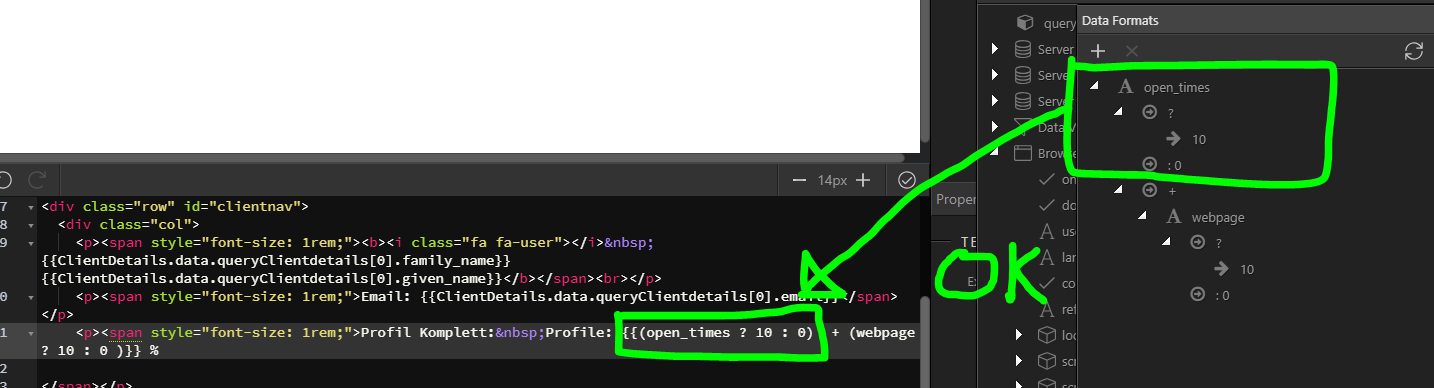Click the undo arrow in the editor toolbar

[x=4, y=180]
